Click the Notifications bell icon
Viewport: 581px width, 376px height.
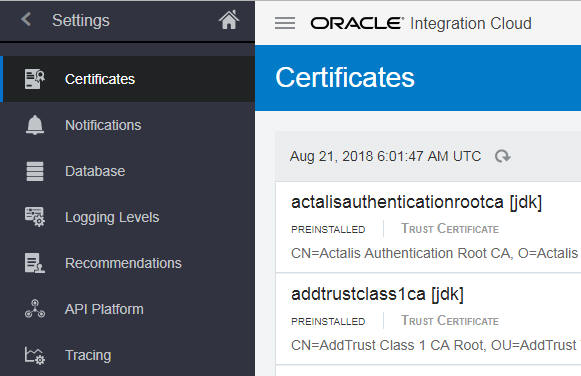point(35,125)
